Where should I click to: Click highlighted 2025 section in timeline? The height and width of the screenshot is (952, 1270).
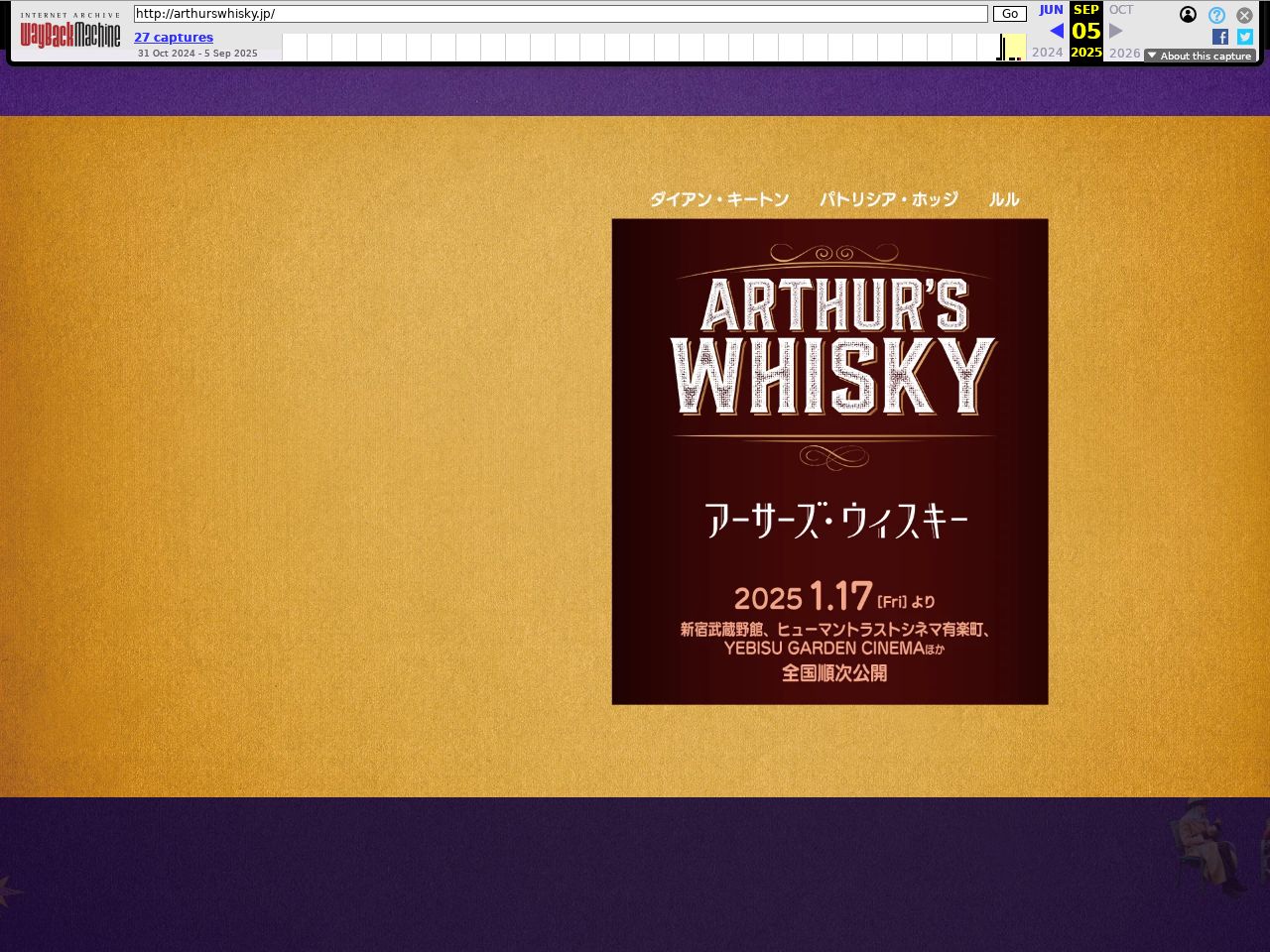1013,47
